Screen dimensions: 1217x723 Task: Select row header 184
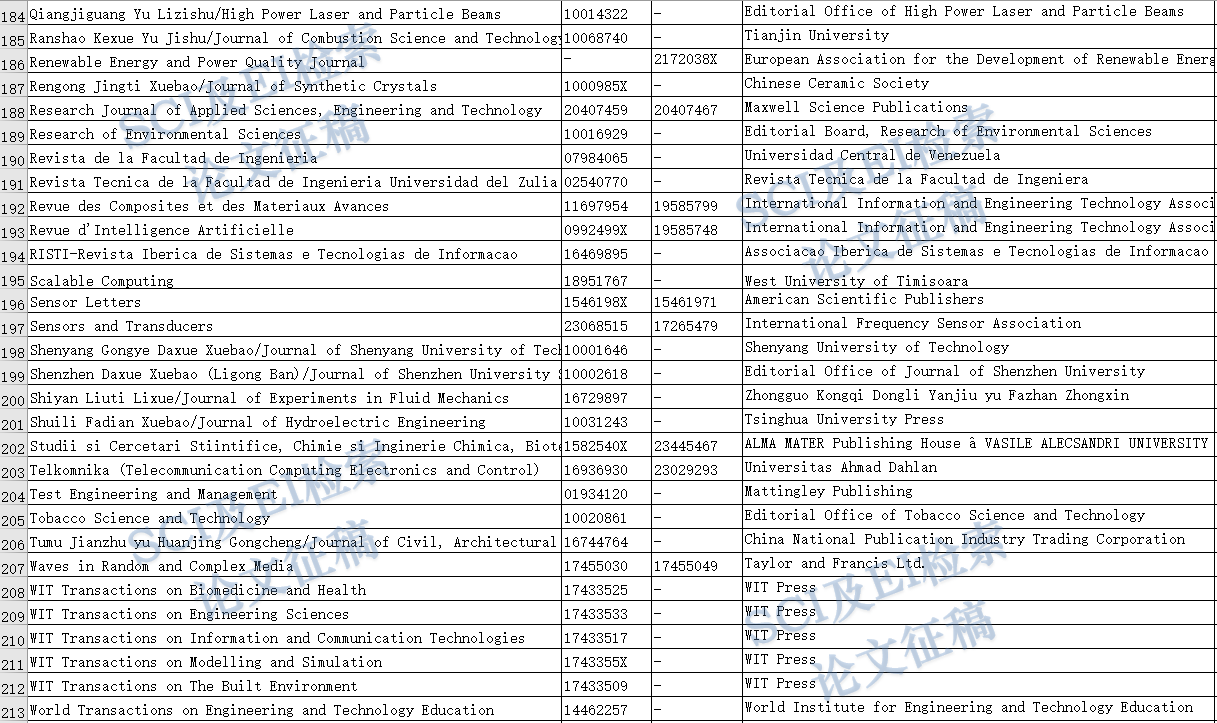14,16
